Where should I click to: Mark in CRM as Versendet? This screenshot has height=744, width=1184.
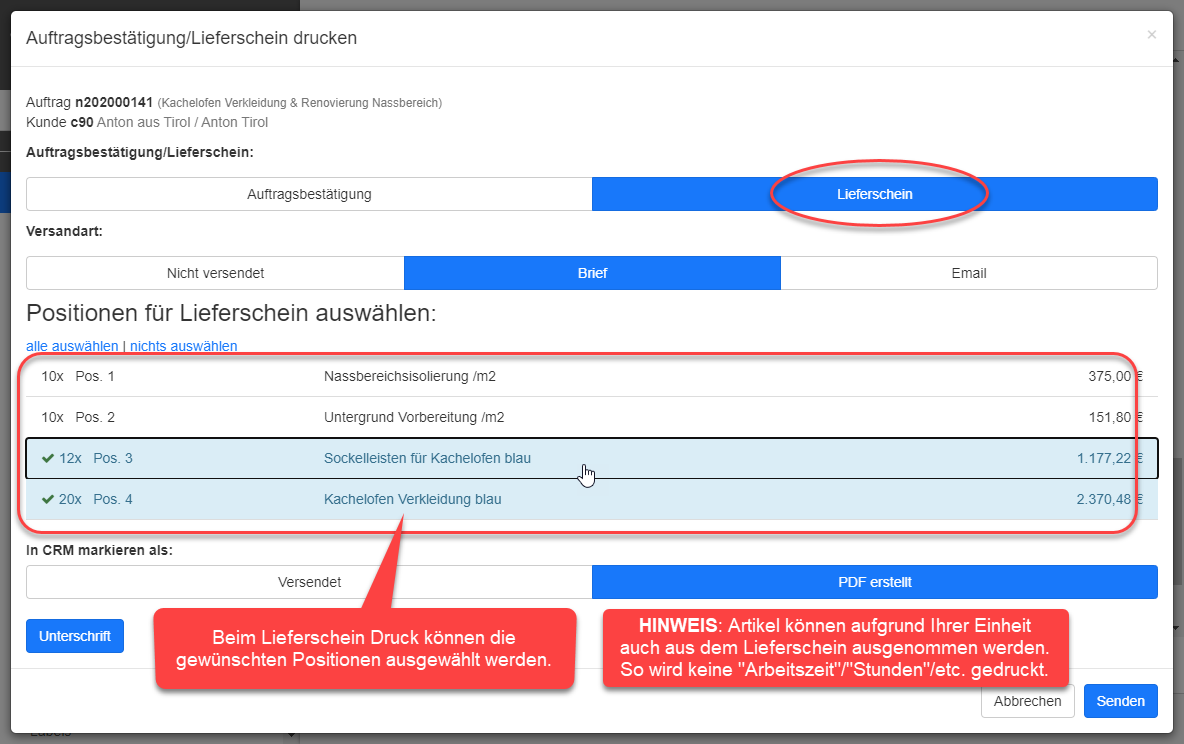309,582
